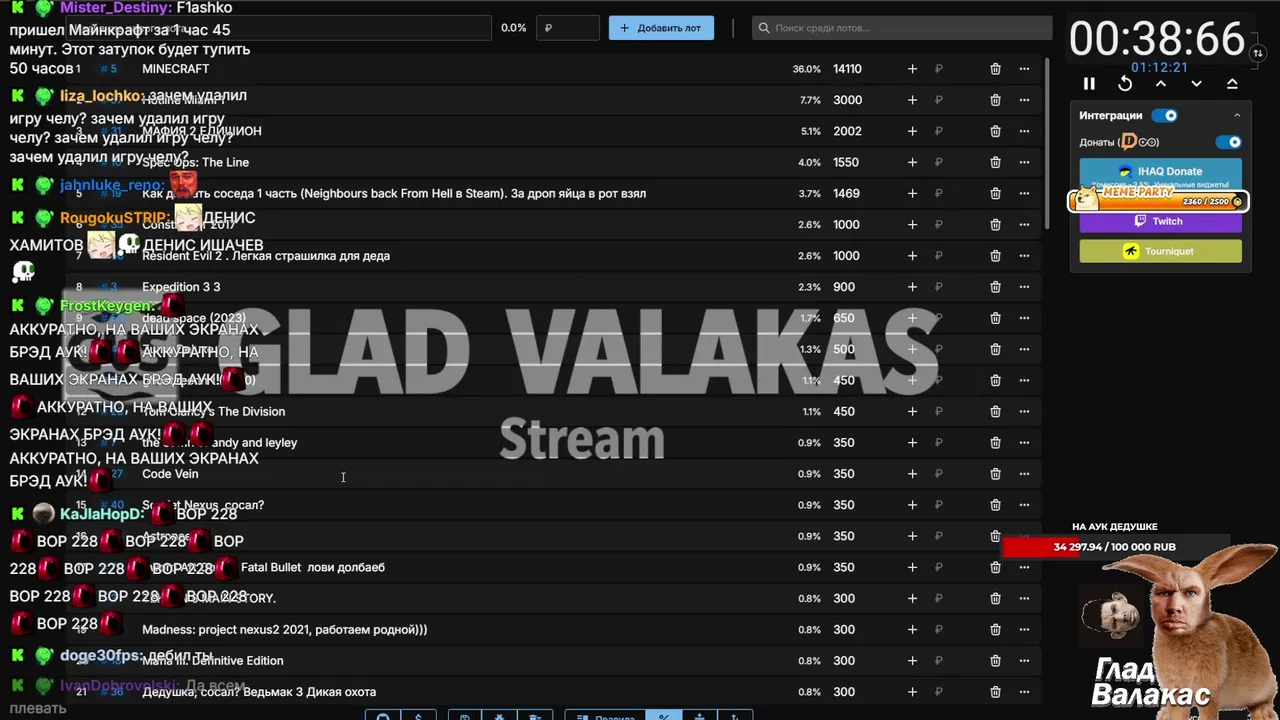The image size is (1280, 720).
Task: Click plus on the Resident Evil 2 row
Action: pyautogui.click(x=912, y=256)
